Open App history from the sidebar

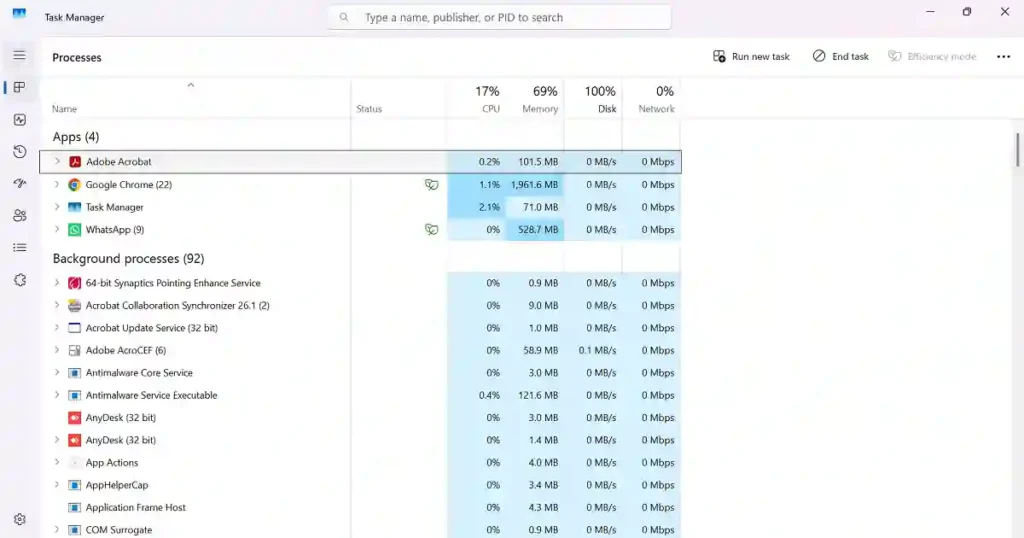(20, 151)
